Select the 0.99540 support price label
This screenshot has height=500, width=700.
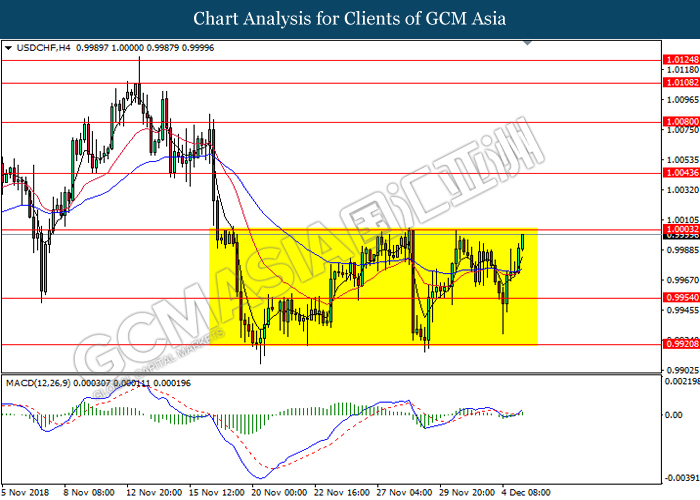coord(682,298)
